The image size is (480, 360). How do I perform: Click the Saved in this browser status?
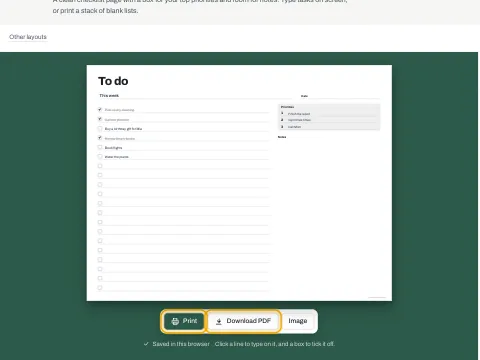point(177,344)
